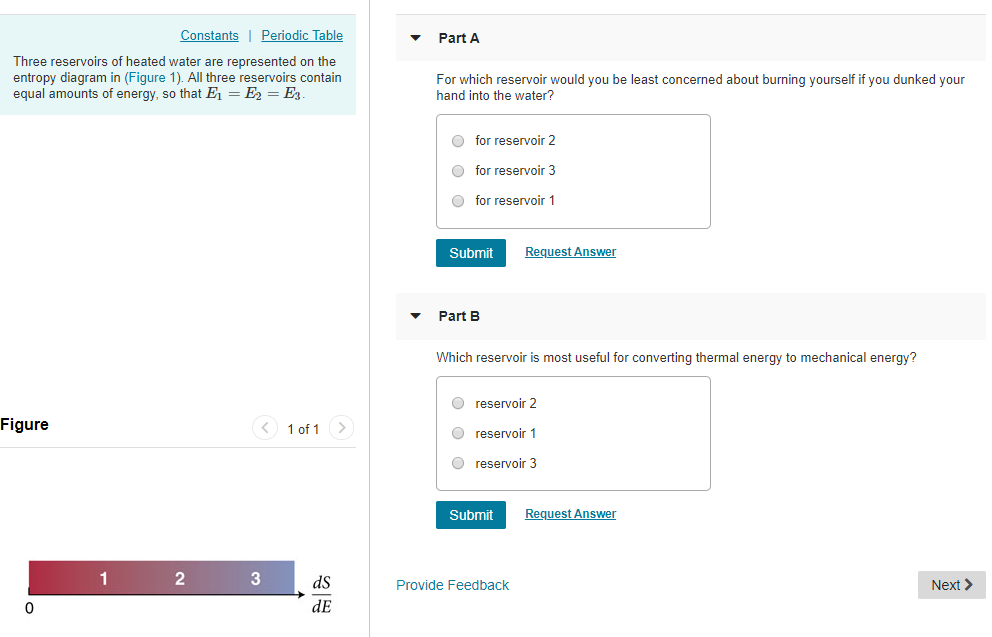Request Answer for Part A
This screenshot has height=637, width=992.
point(570,251)
